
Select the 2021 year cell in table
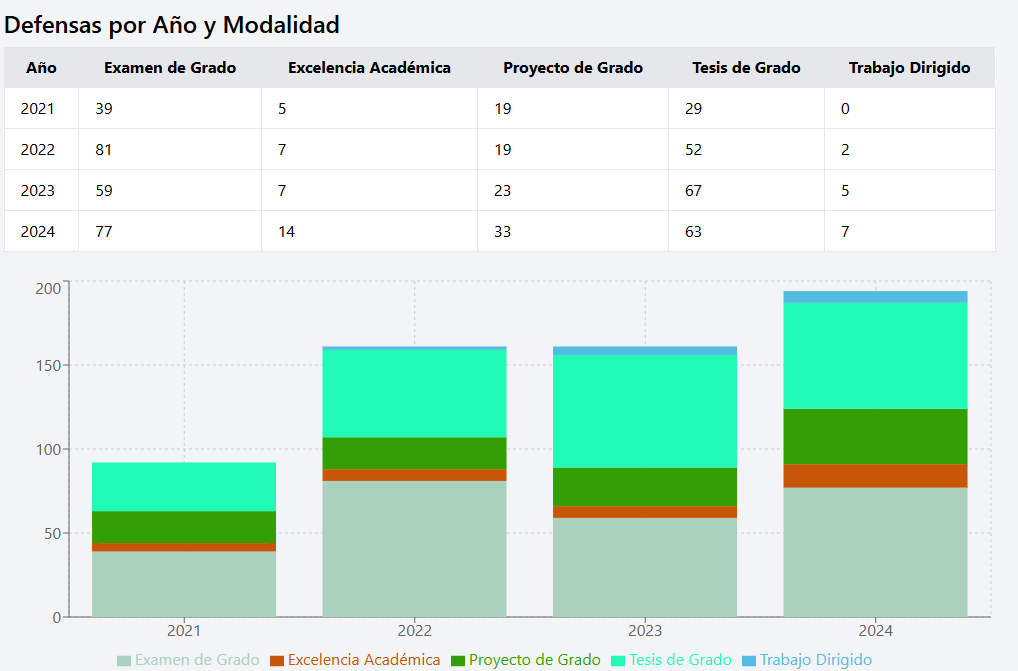42,108
